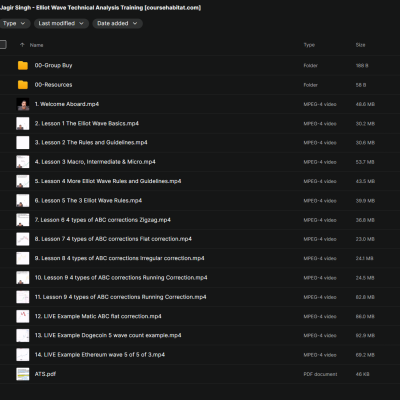Screen dimensions: 400x400
Task: Select 9. Lesson 8 Irregular correction.mp4
Action: click(x=120, y=258)
